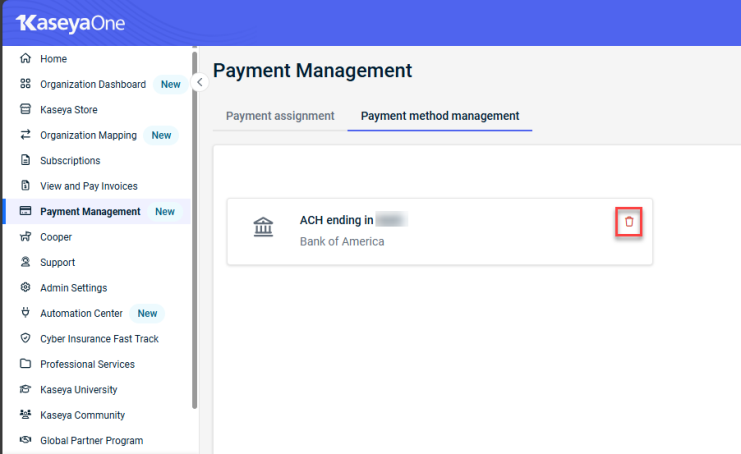Click the Kaseya Community people icon
The width and height of the screenshot is (741, 454).
26,415
